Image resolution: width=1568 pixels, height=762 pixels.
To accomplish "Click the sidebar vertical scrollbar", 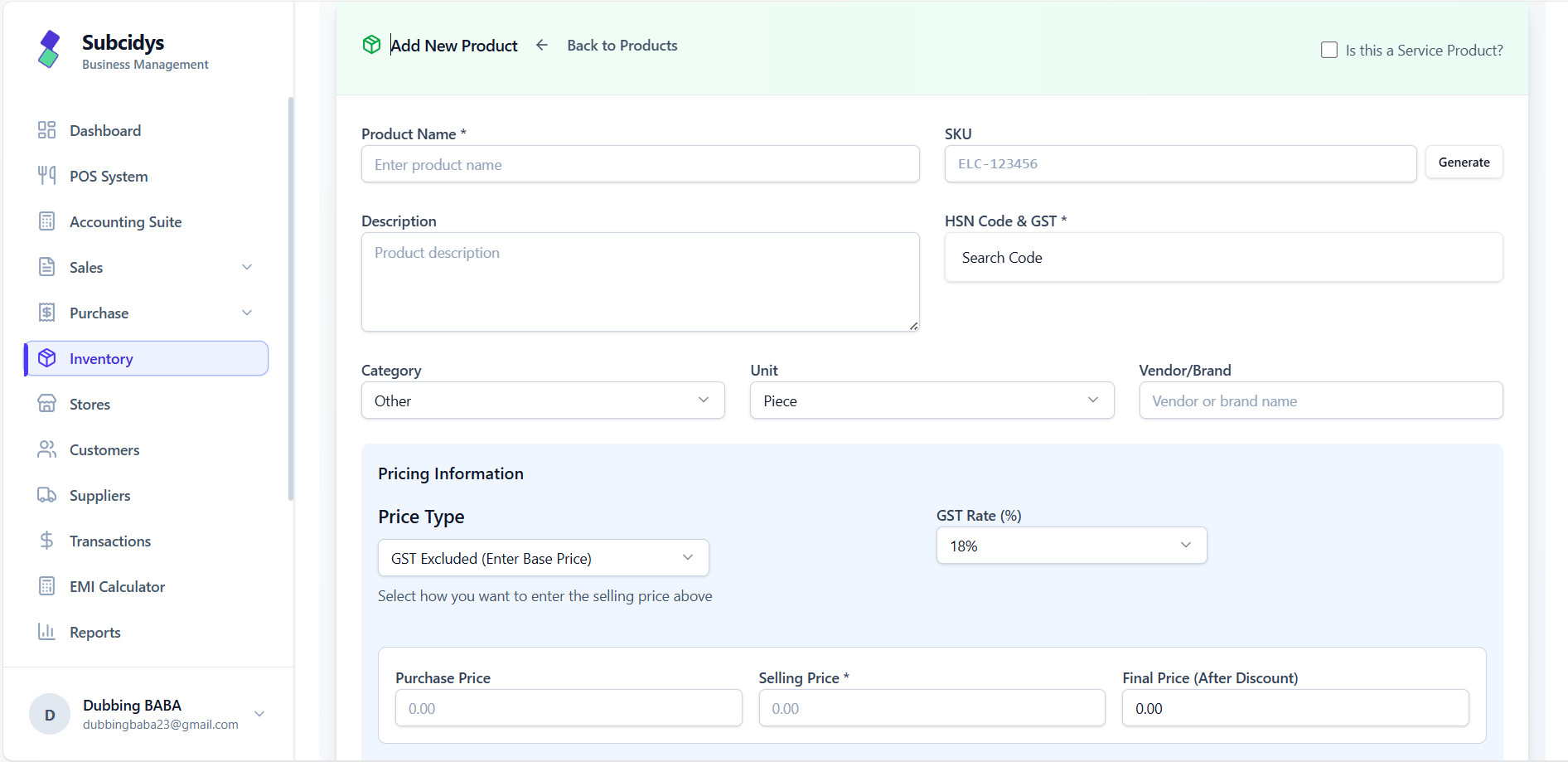I will [291, 298].
